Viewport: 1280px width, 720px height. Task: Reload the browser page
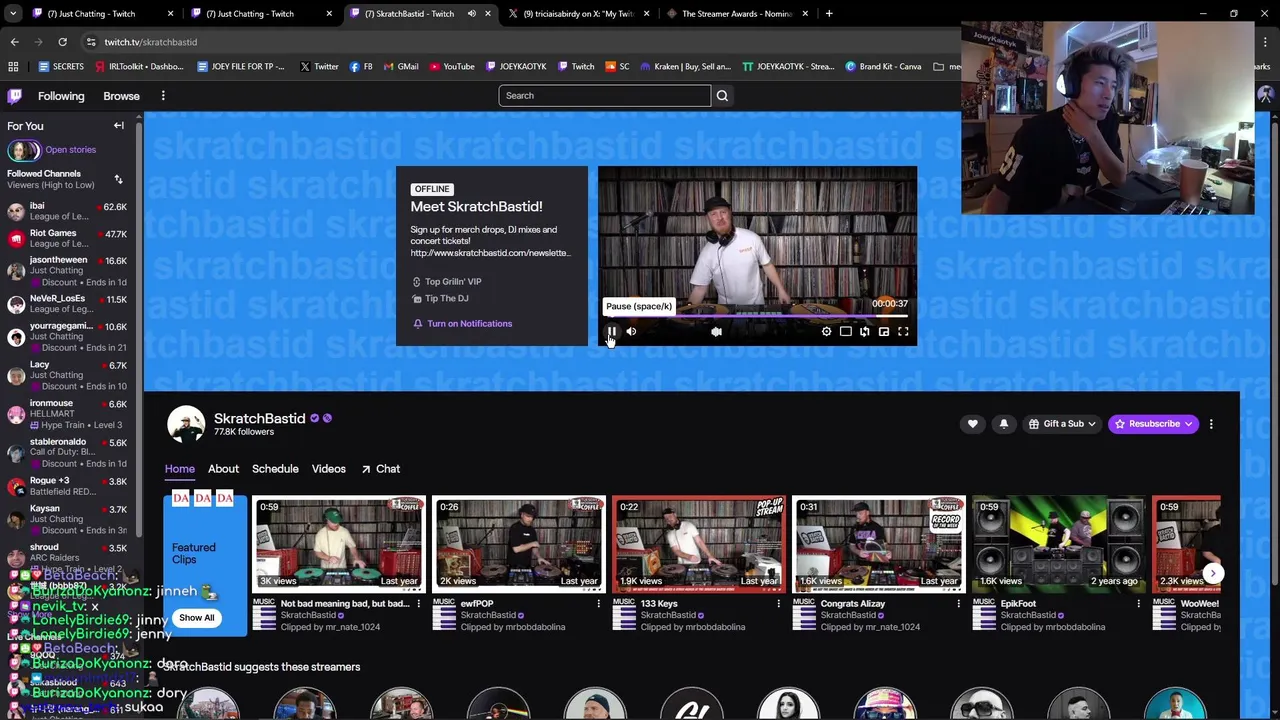pos(62,42)
